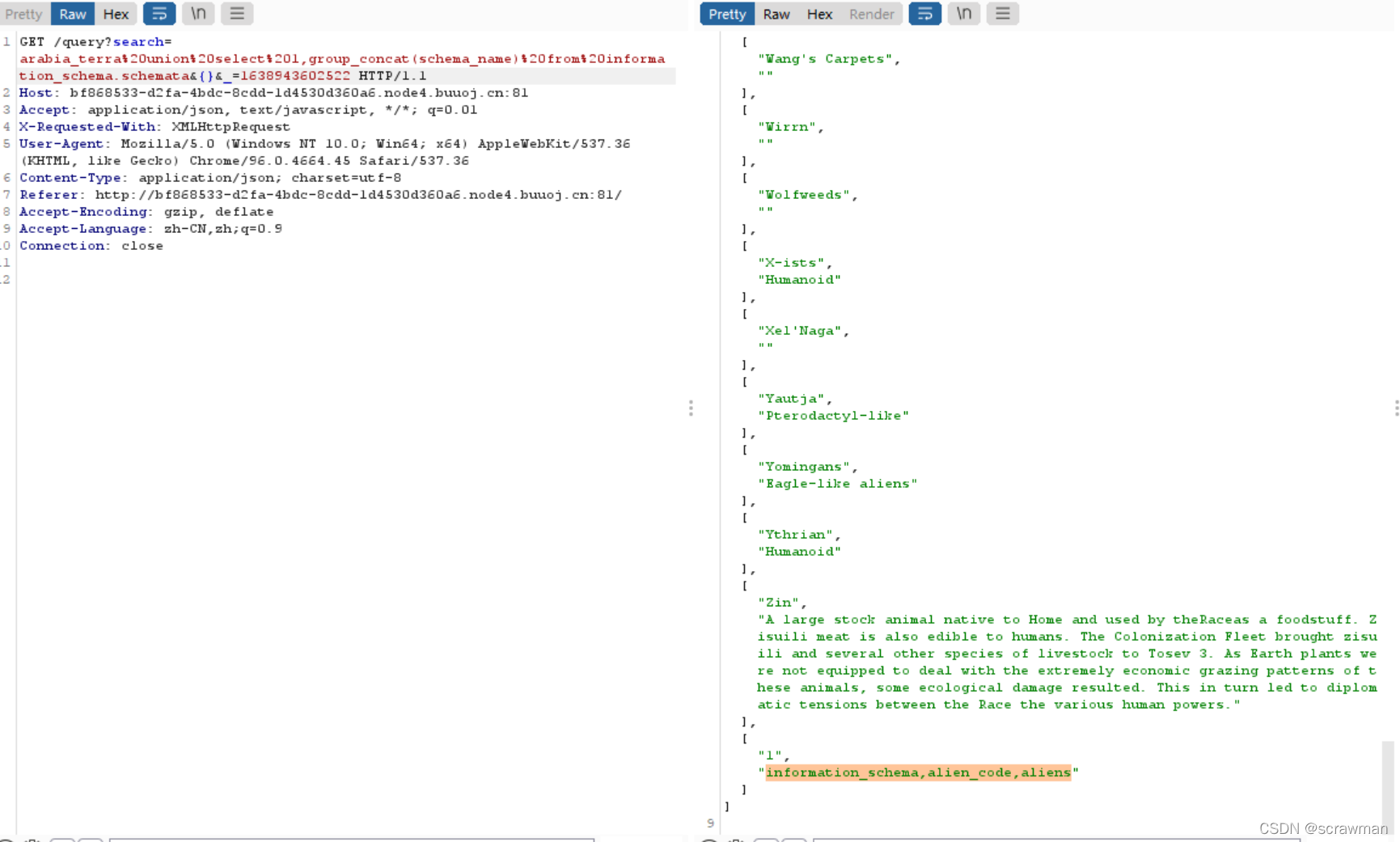Screen dimensions: 1400x842
Task: Switch request view to Pretty tab
Action: [x=24, y=14]
